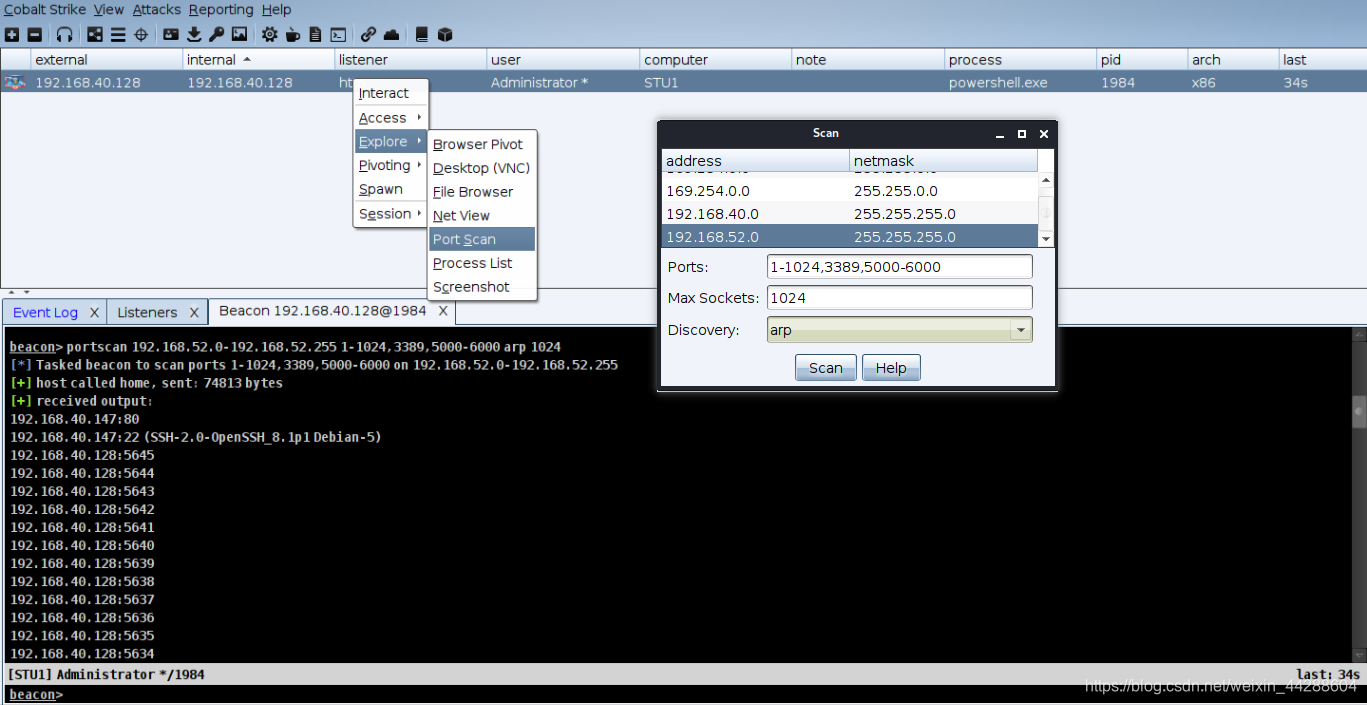The image size is (1367, 705).
Task: Edit the Ports input field
Action: tap(899, 267)
